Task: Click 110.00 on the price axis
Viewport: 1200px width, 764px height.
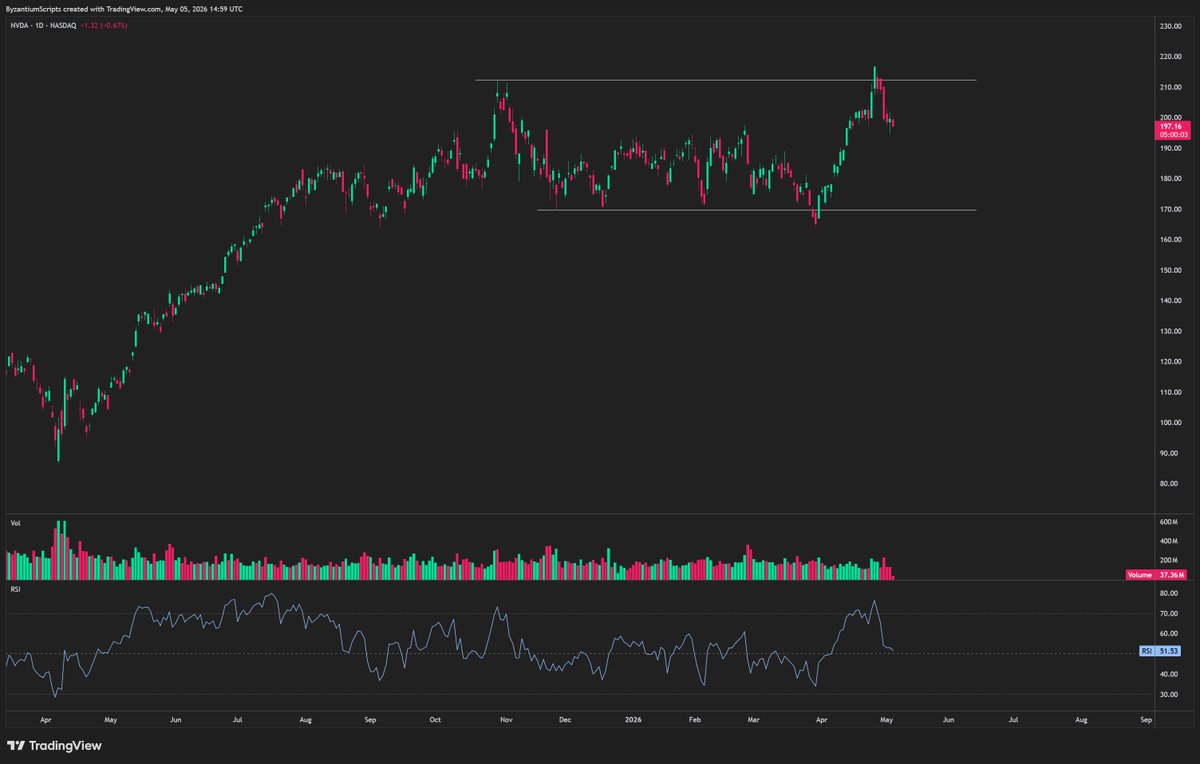Action: (1170, 392)
